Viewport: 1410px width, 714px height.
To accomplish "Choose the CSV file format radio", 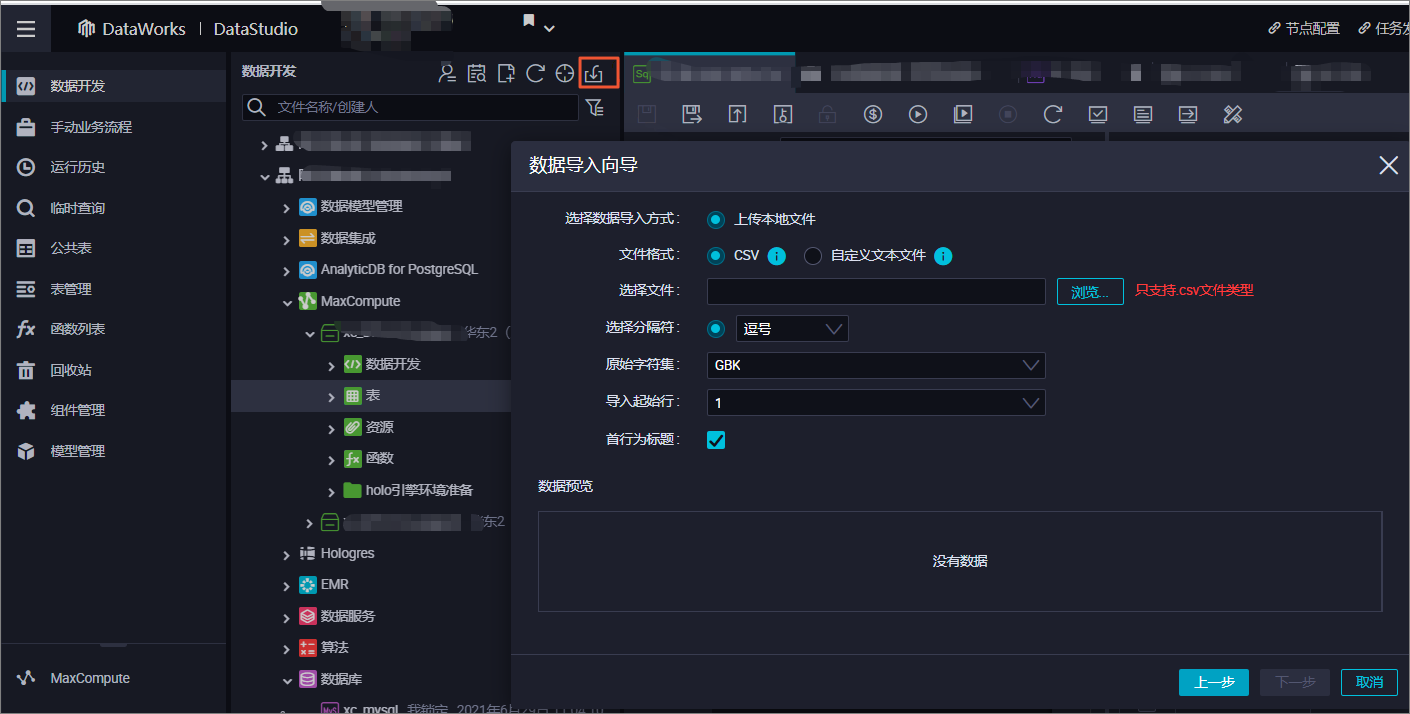I will pyautogui.click(x=716, y=256).
